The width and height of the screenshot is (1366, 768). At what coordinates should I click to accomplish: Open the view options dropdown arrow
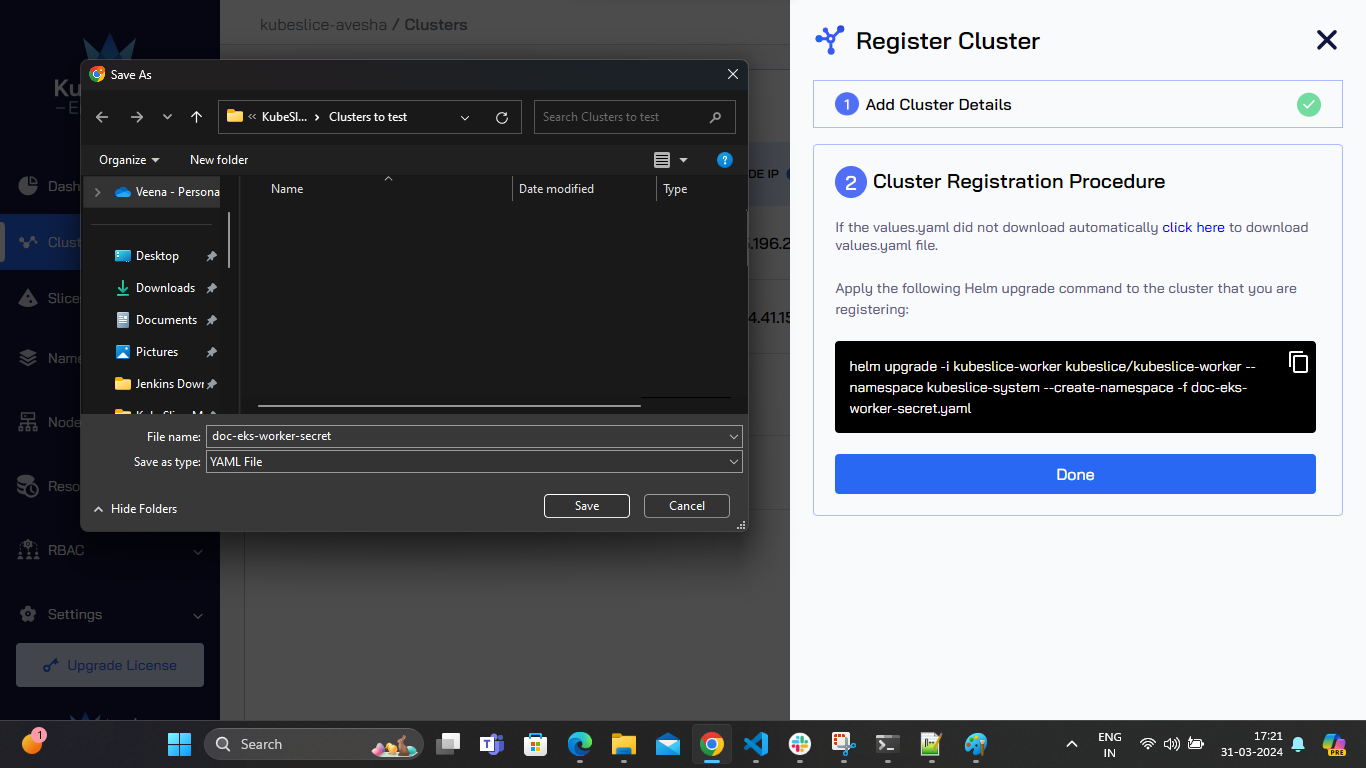(684, 160)
